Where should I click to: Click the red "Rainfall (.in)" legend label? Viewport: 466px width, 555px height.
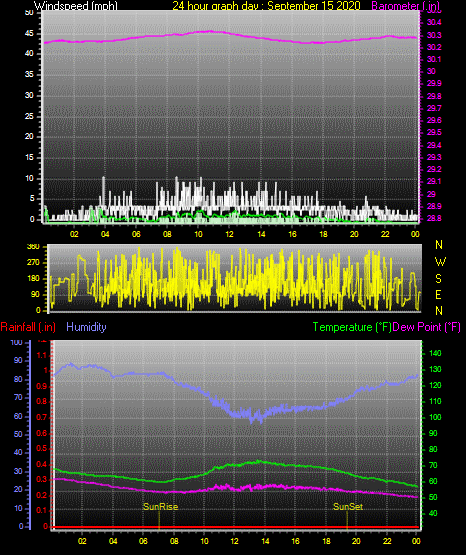coord(28,327)
